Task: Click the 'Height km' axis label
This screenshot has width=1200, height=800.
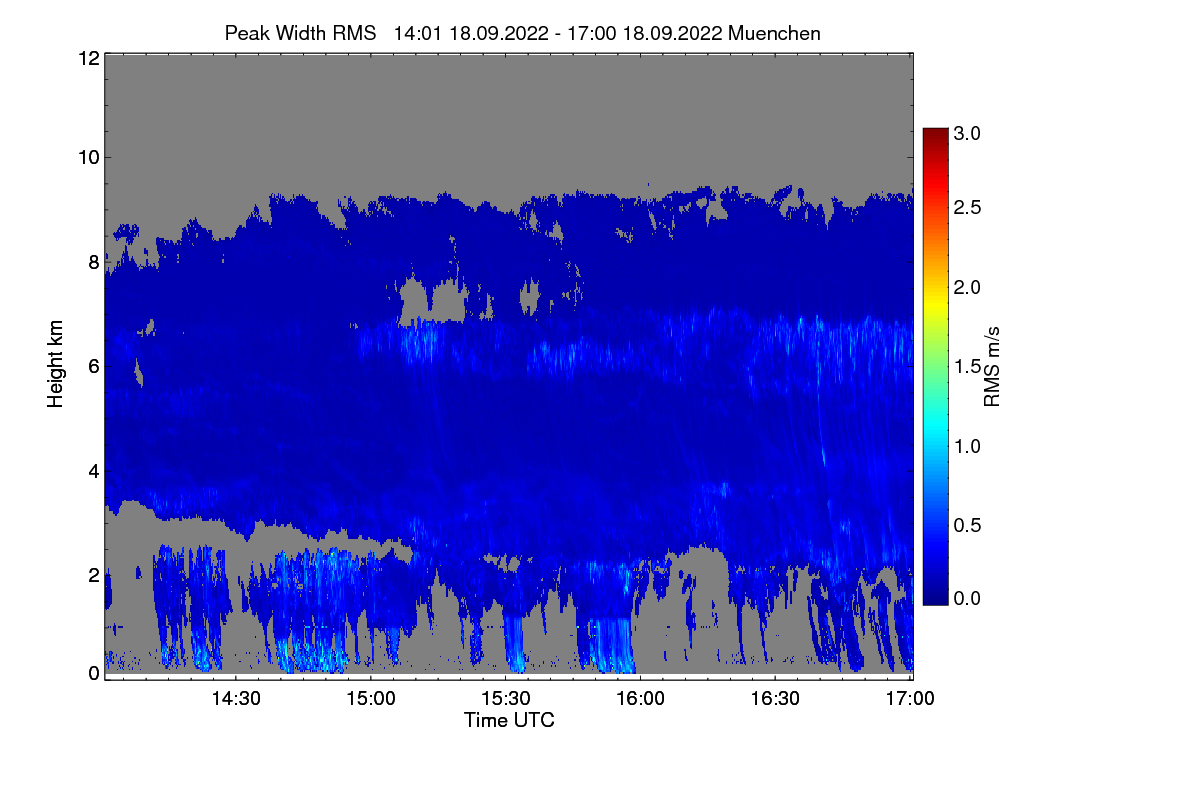Action: tap(56, 364)
